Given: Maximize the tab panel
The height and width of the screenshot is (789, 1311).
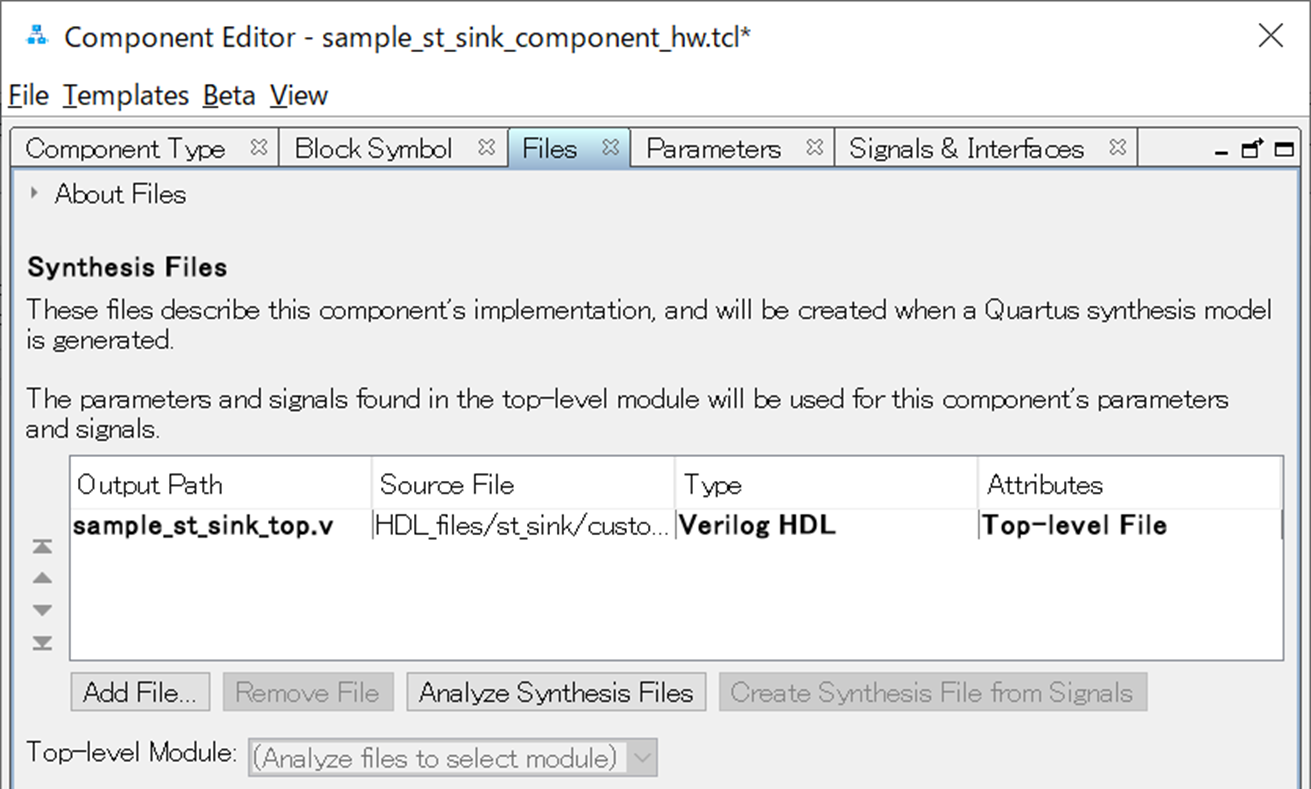Looking at the screenshot, I should click(x=1283, y=150).
